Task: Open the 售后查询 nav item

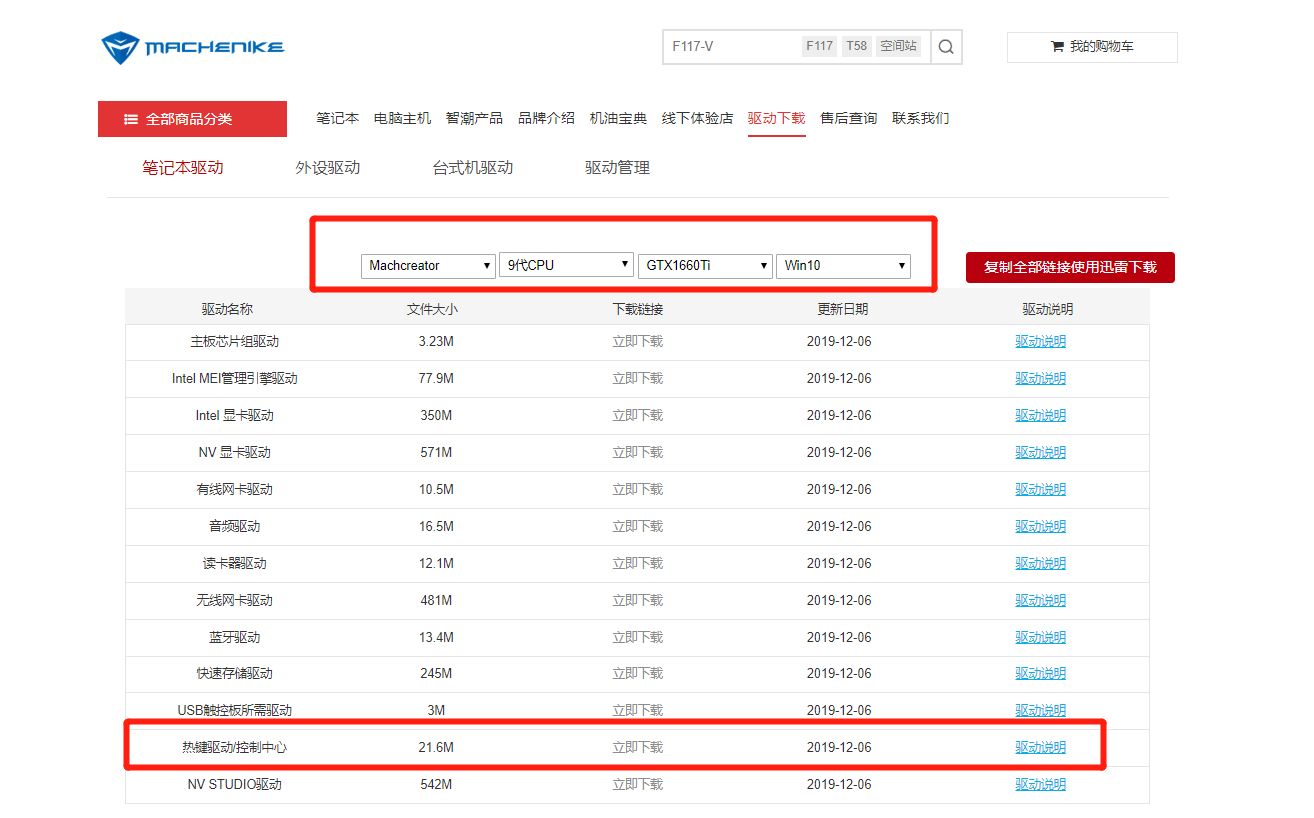Action: coord(849,118)
